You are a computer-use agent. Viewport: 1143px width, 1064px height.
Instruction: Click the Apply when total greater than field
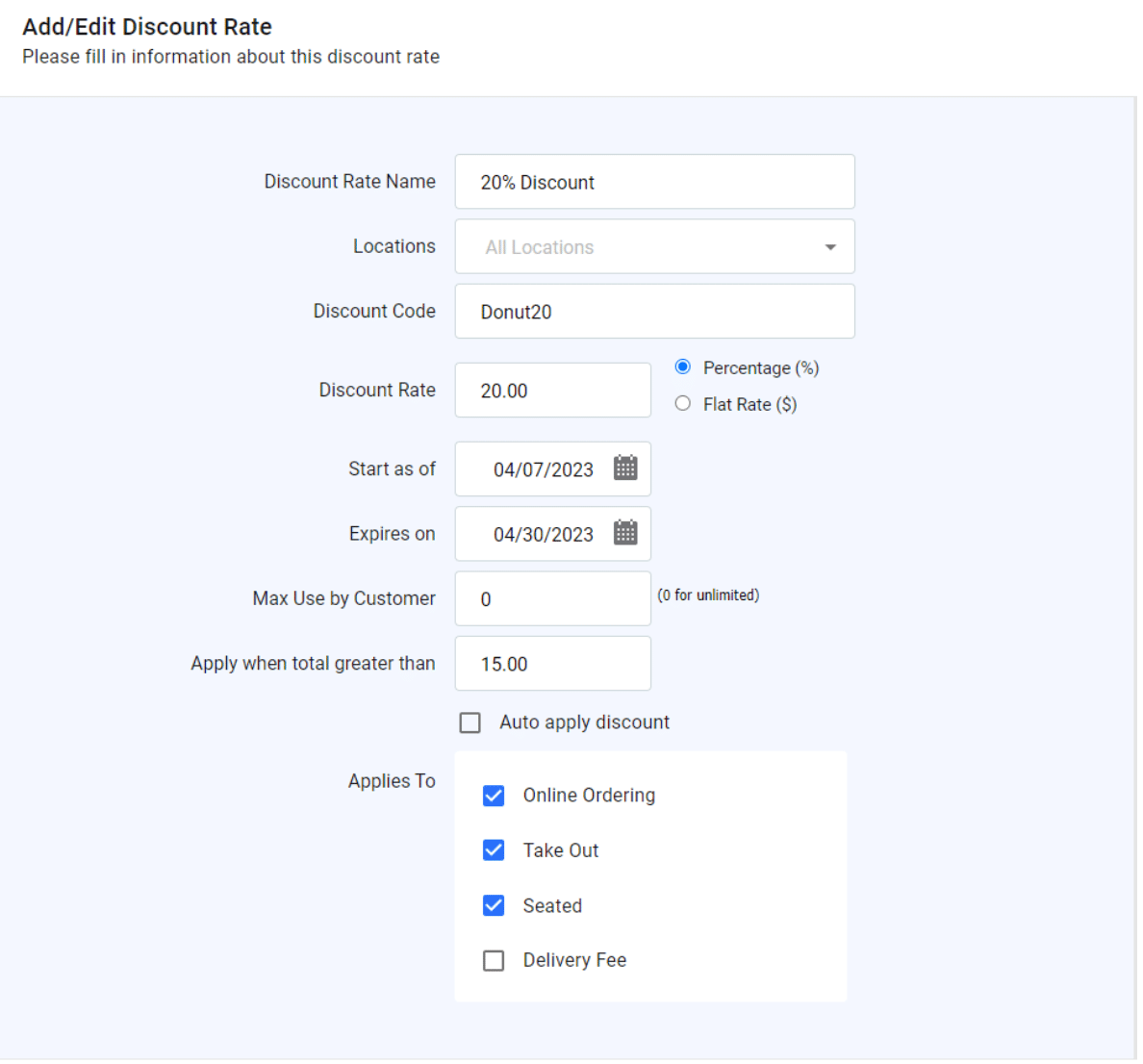pyautogui.click(x=552, y=664)
